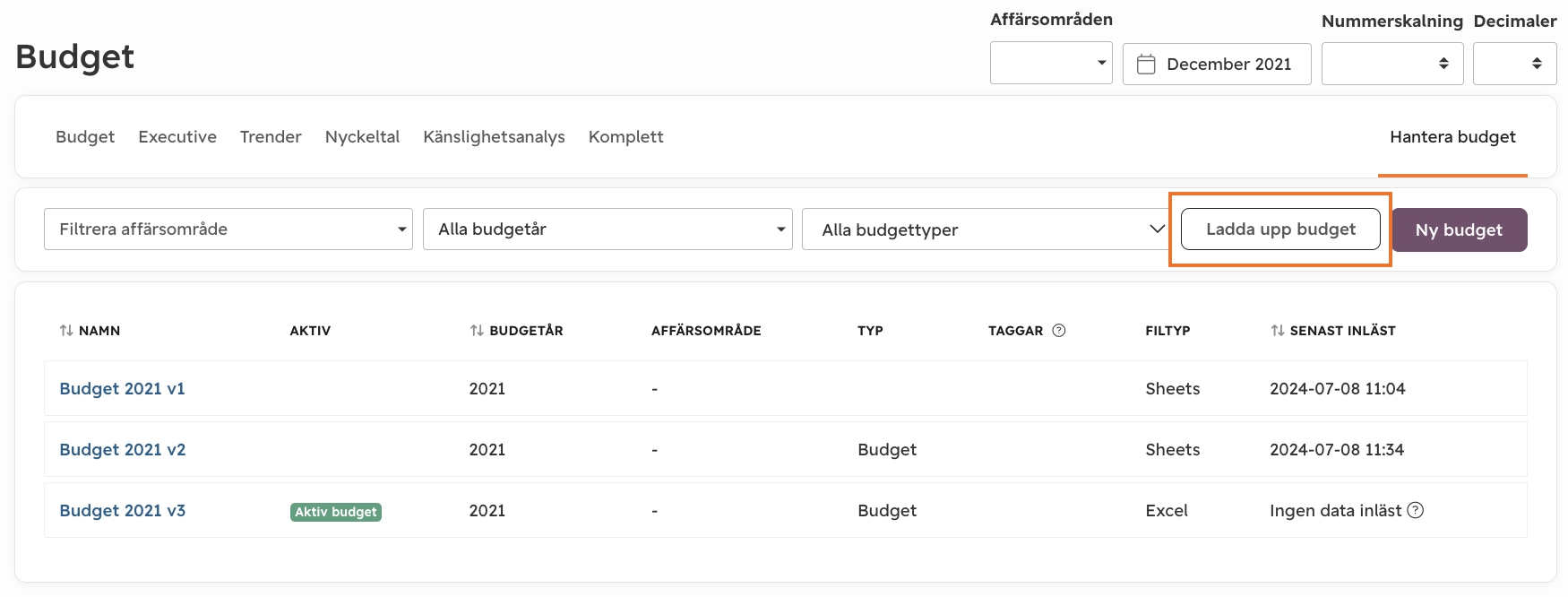Switch to the Komplett tab
This screenshot has height=597, width=1568.
(x=626, y=137)
